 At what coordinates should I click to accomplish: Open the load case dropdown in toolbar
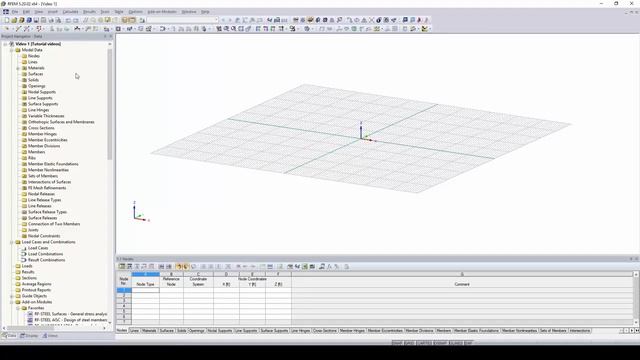tap(216, 20)
